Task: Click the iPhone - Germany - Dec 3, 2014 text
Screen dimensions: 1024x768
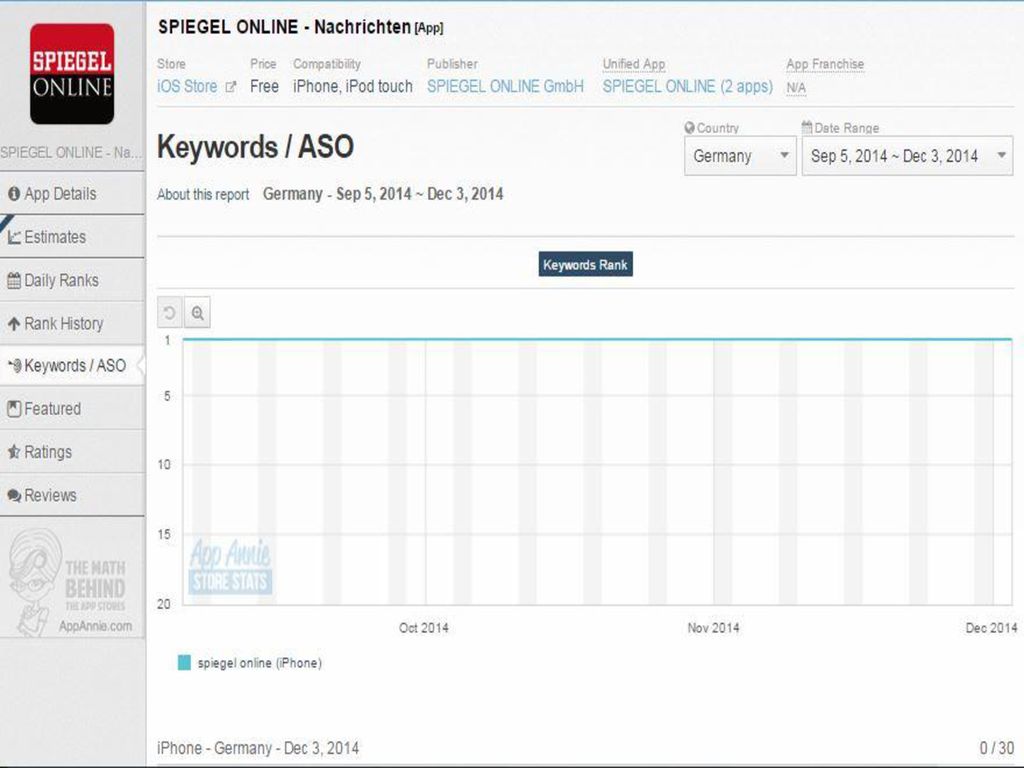Action: (x=258, y=748)
